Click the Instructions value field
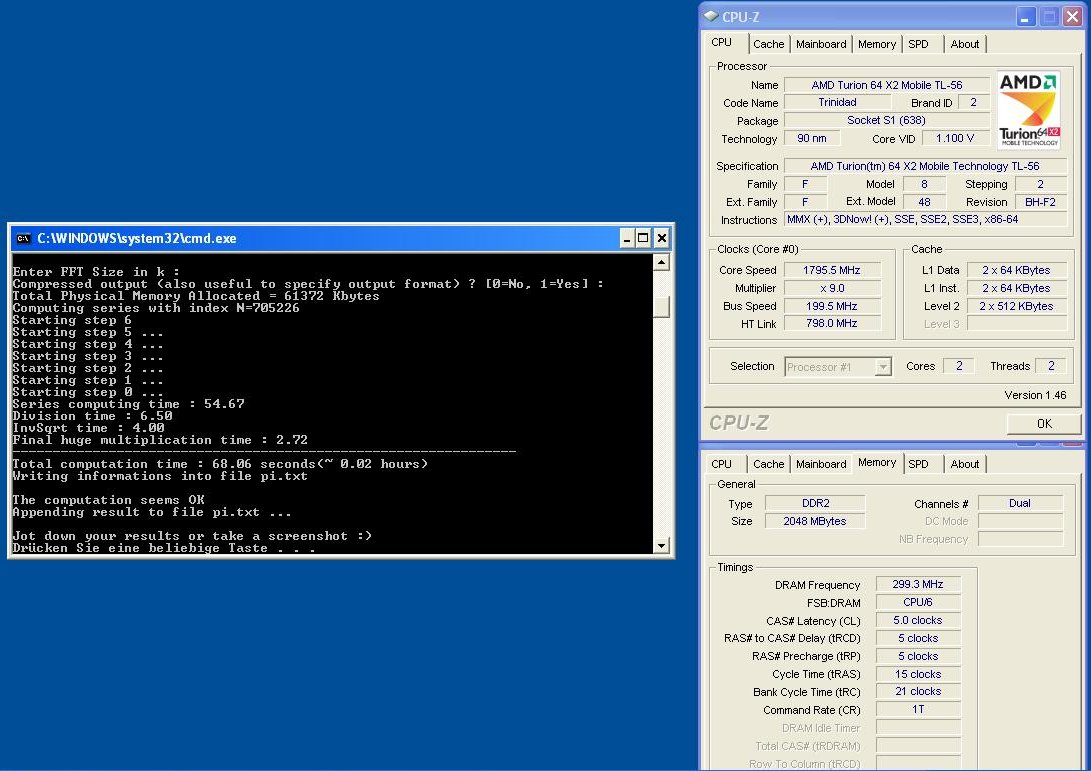Screen dimensions: 1091x771 click(x=925, y=220)
